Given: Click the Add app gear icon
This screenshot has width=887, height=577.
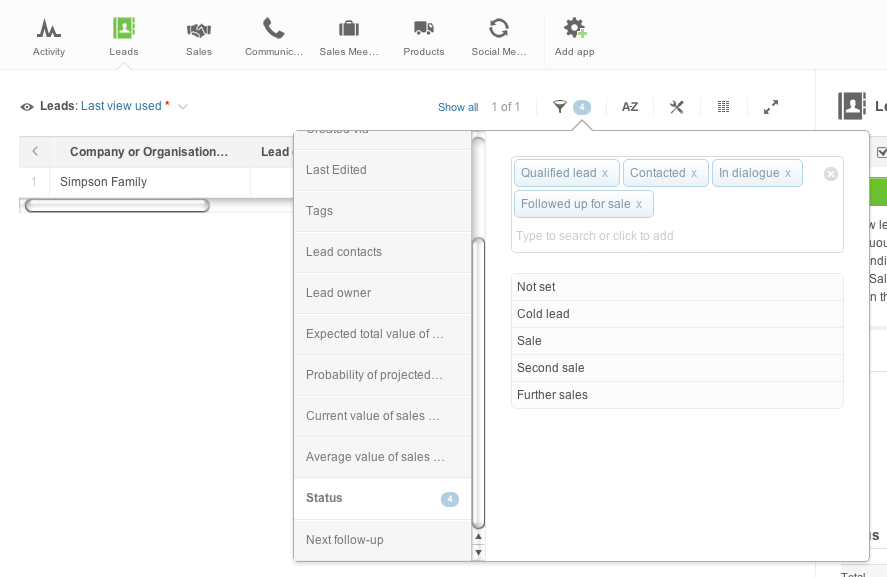Looking at the screenshot, I should 575,28.
